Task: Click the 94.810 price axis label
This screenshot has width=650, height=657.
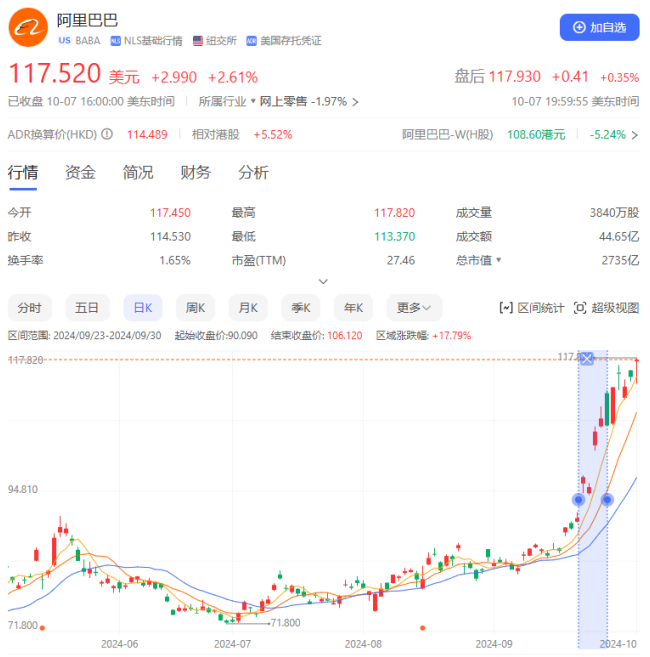Action: coord(23,489)
